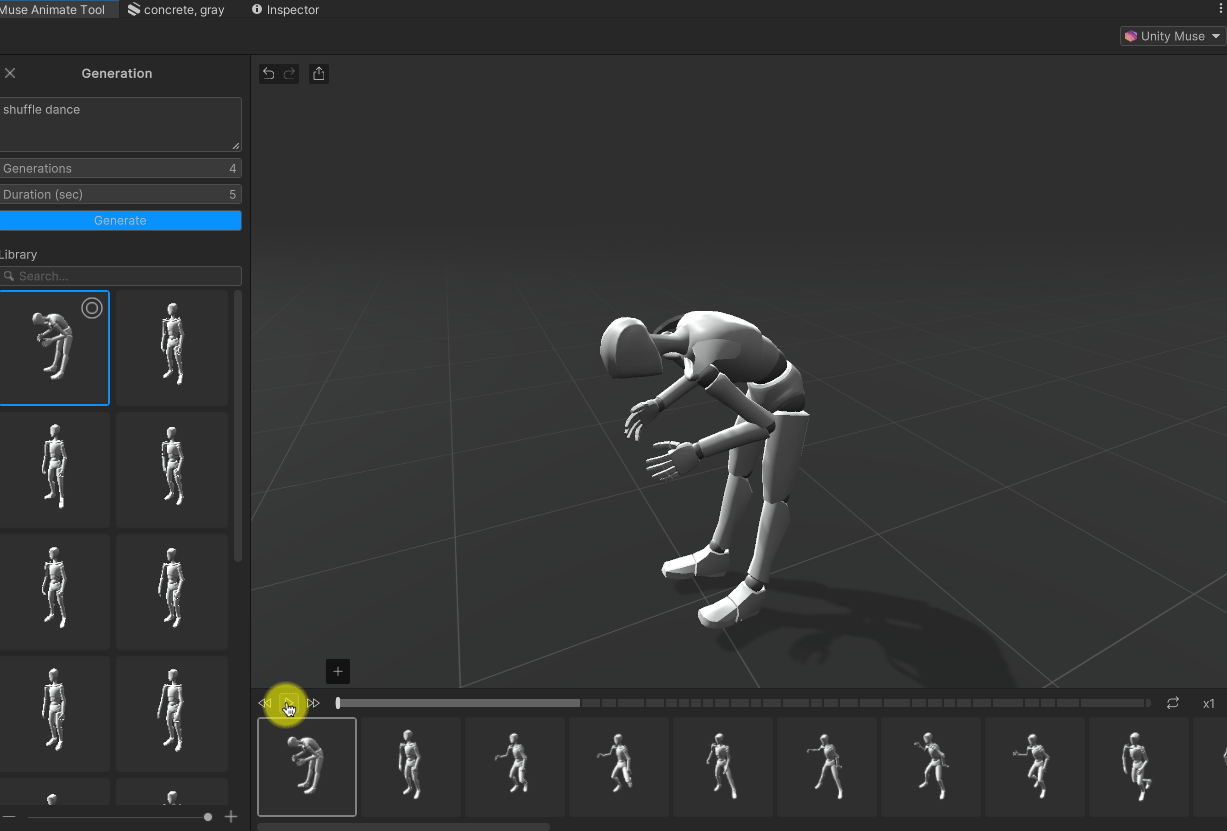Switch to the Inspector tab
1227x831 pixels.
(x=286, y=9)
